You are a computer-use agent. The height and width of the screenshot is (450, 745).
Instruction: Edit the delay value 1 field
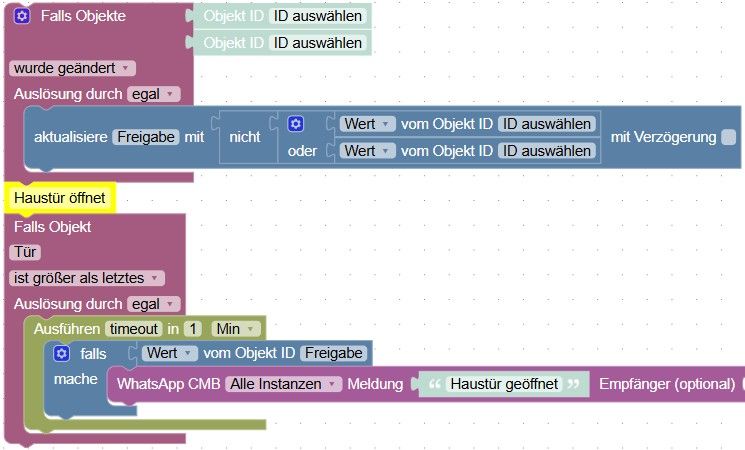point(193,329)
